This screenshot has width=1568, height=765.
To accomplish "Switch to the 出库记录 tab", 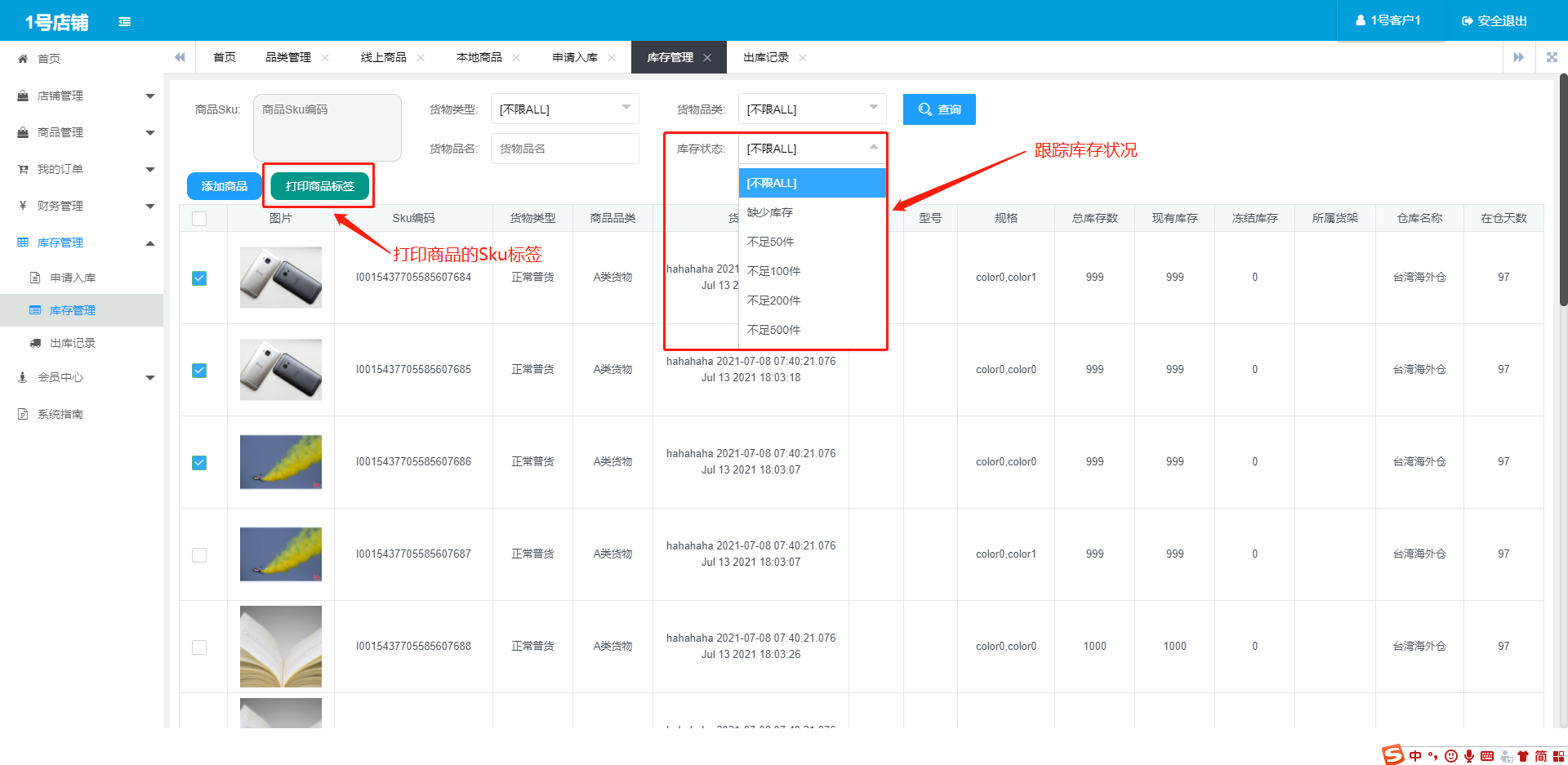I will point(766,57).
